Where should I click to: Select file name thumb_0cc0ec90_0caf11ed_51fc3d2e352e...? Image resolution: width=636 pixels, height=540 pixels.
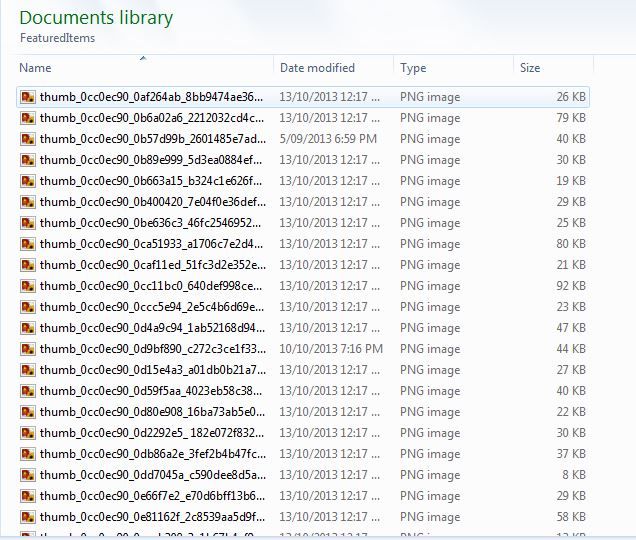click(153, 265)
